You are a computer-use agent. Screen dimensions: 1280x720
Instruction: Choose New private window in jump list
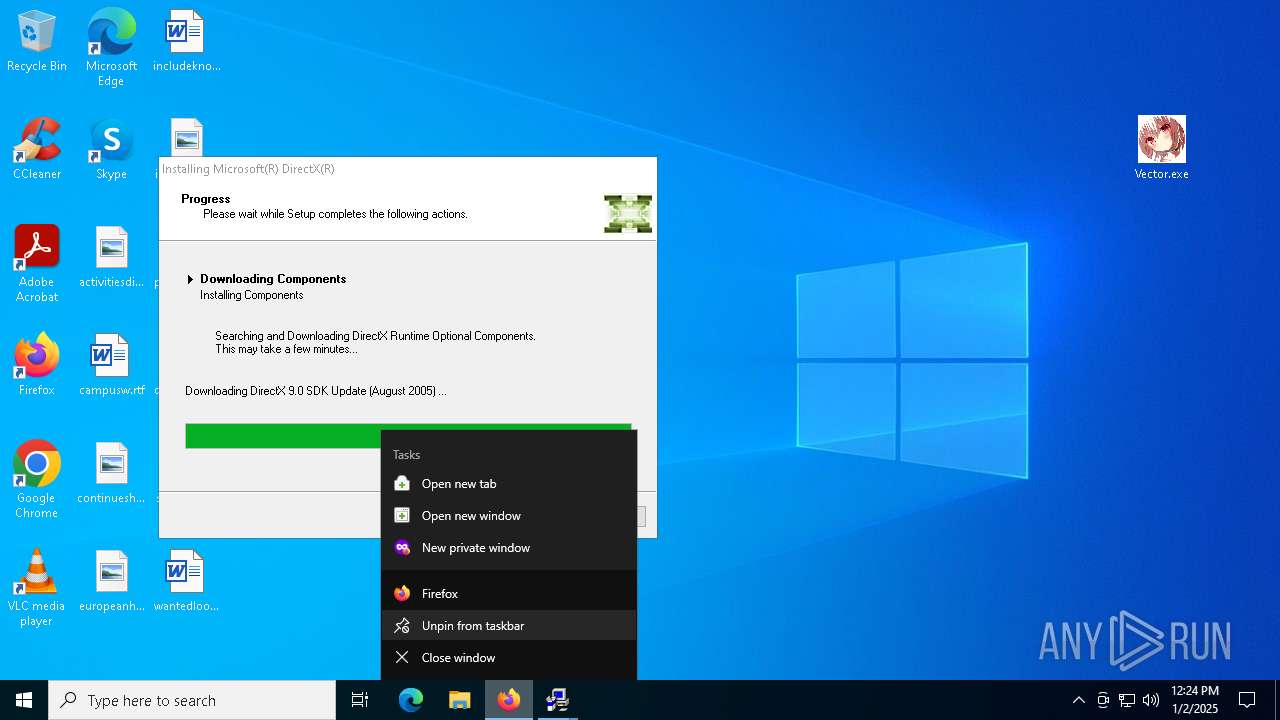tap(509, 548)
